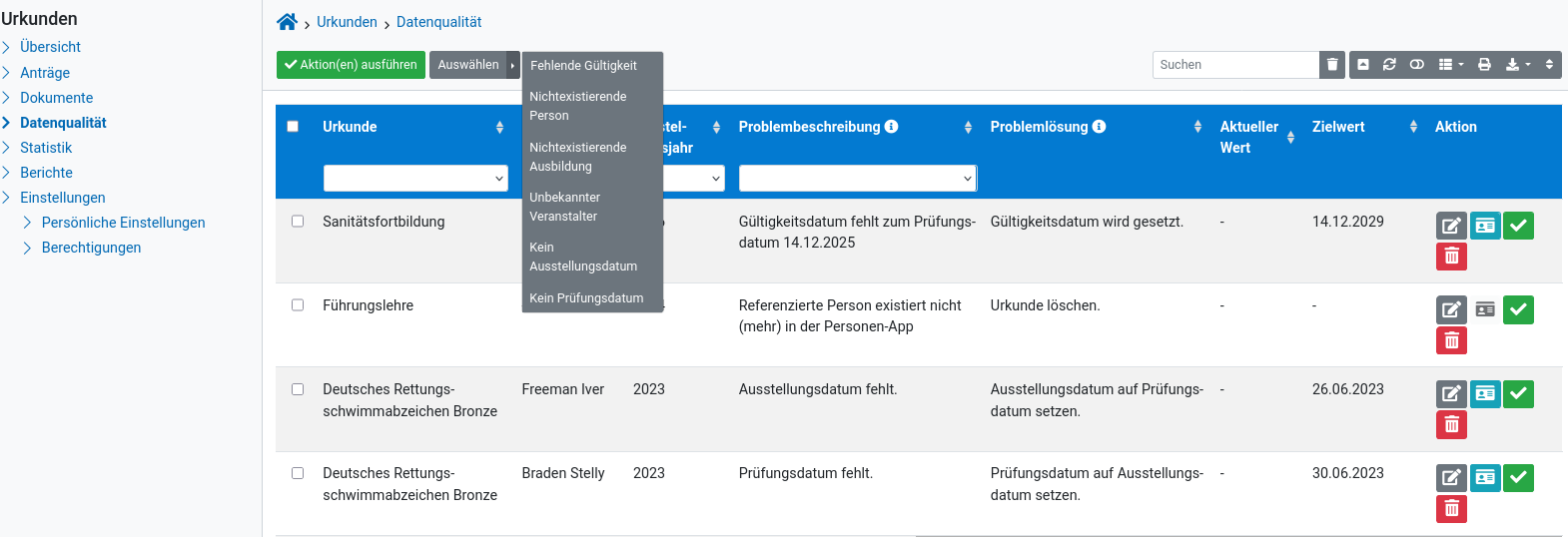Print the table via printer icon

tap(1484, 65)
